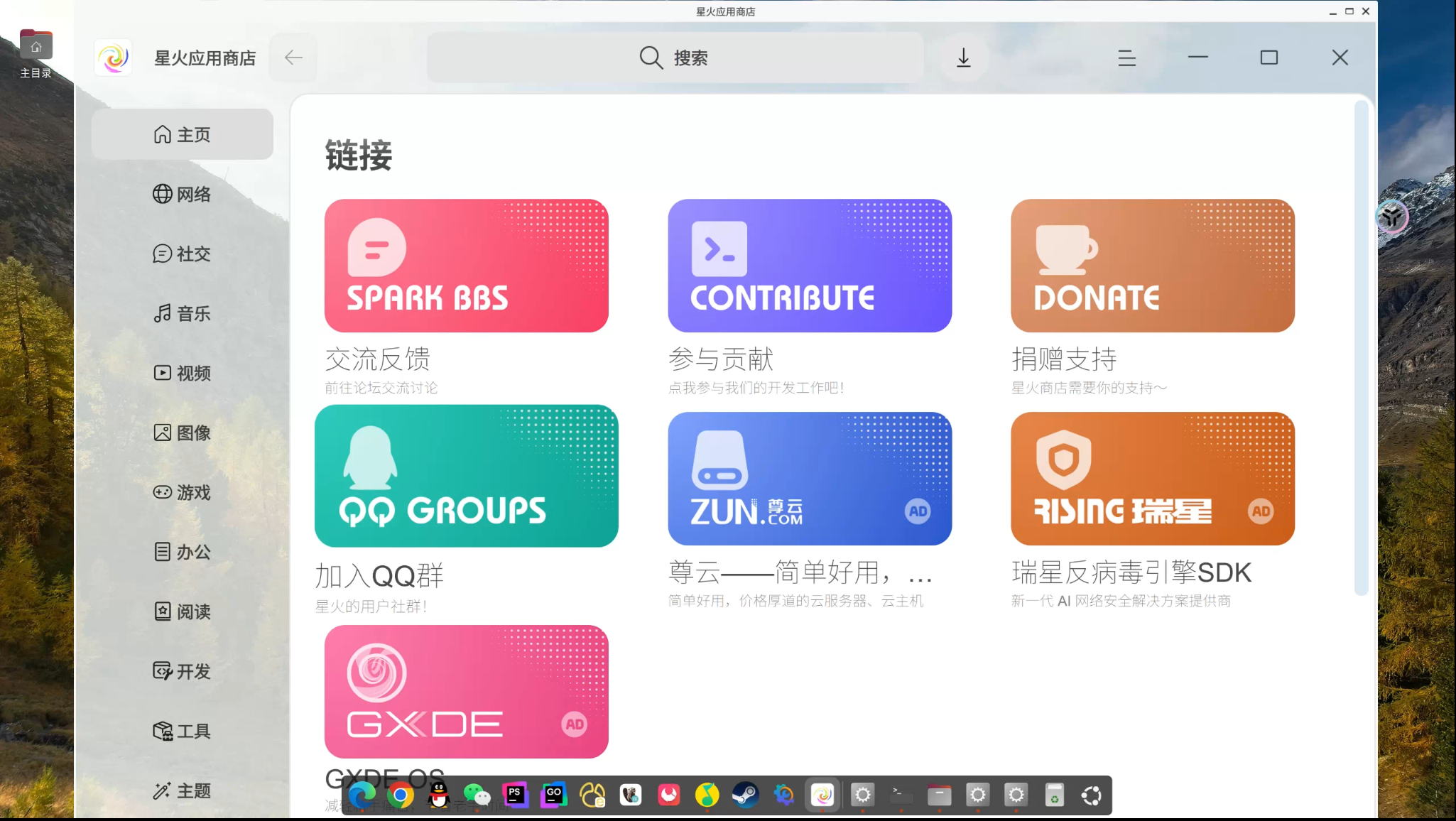Click the 搜索 search field
Viewport: 1456px width, 821px height.
pyautogui.click(x=675, y=58)
